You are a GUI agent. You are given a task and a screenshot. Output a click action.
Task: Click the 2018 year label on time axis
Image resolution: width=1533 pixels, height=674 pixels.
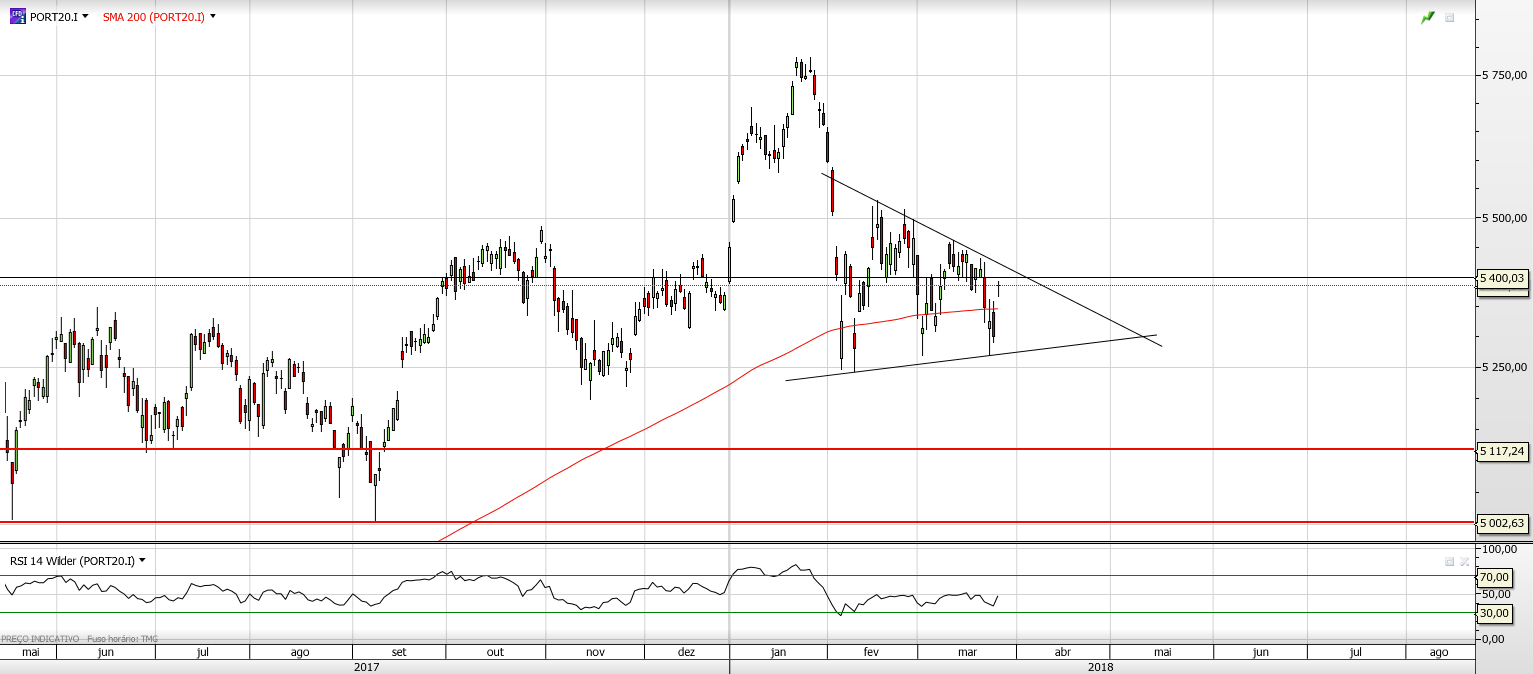click(1100, 666)
